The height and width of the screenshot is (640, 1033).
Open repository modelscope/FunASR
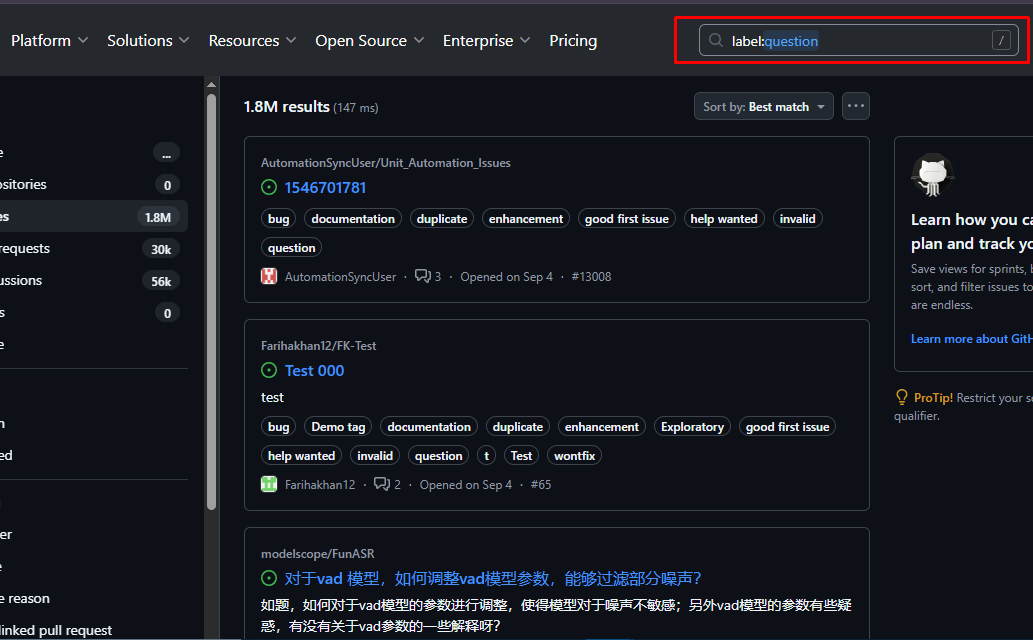point(318,554)
